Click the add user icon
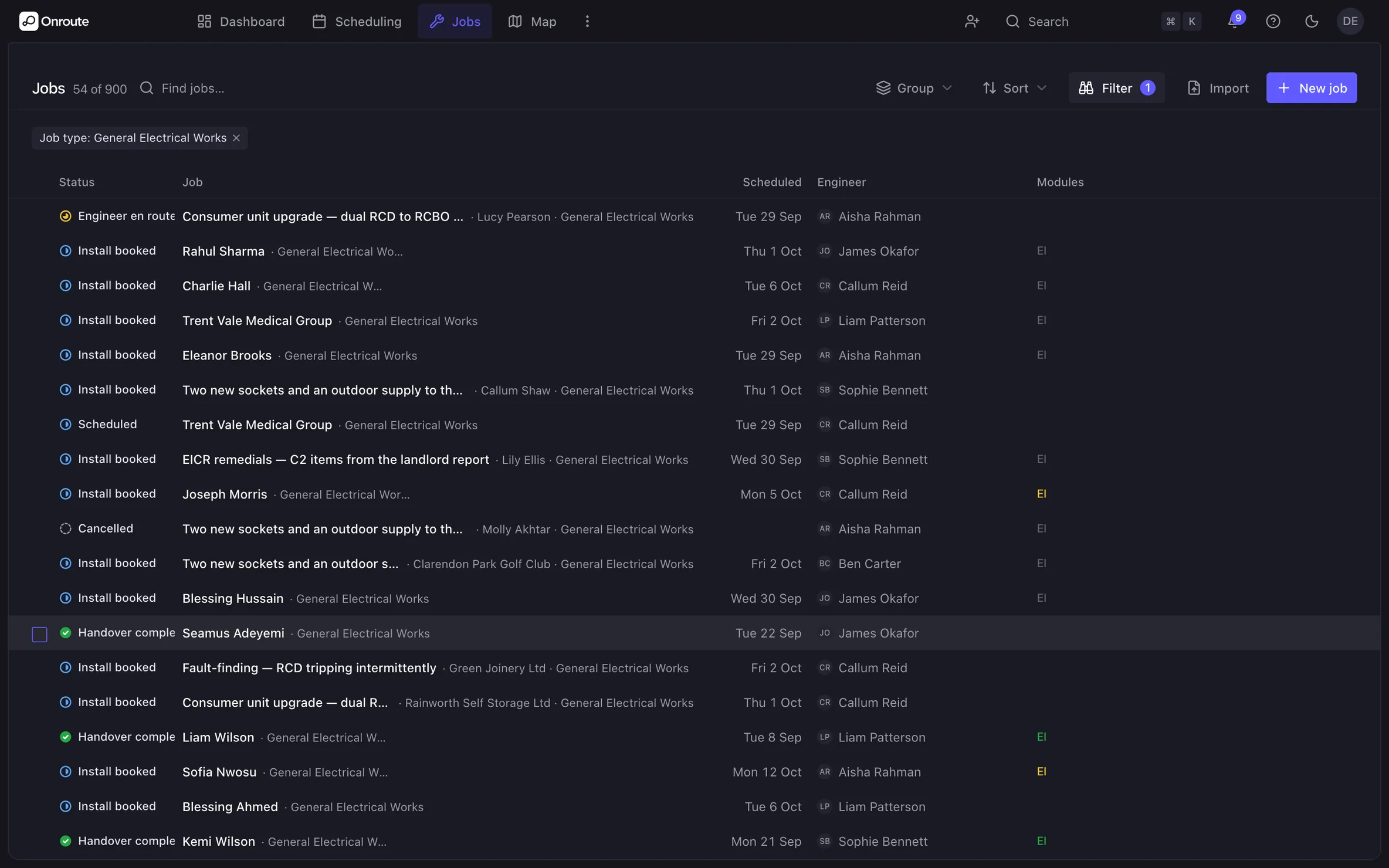1389x868 pixels. pyautogui.click(x=972, y=21)
